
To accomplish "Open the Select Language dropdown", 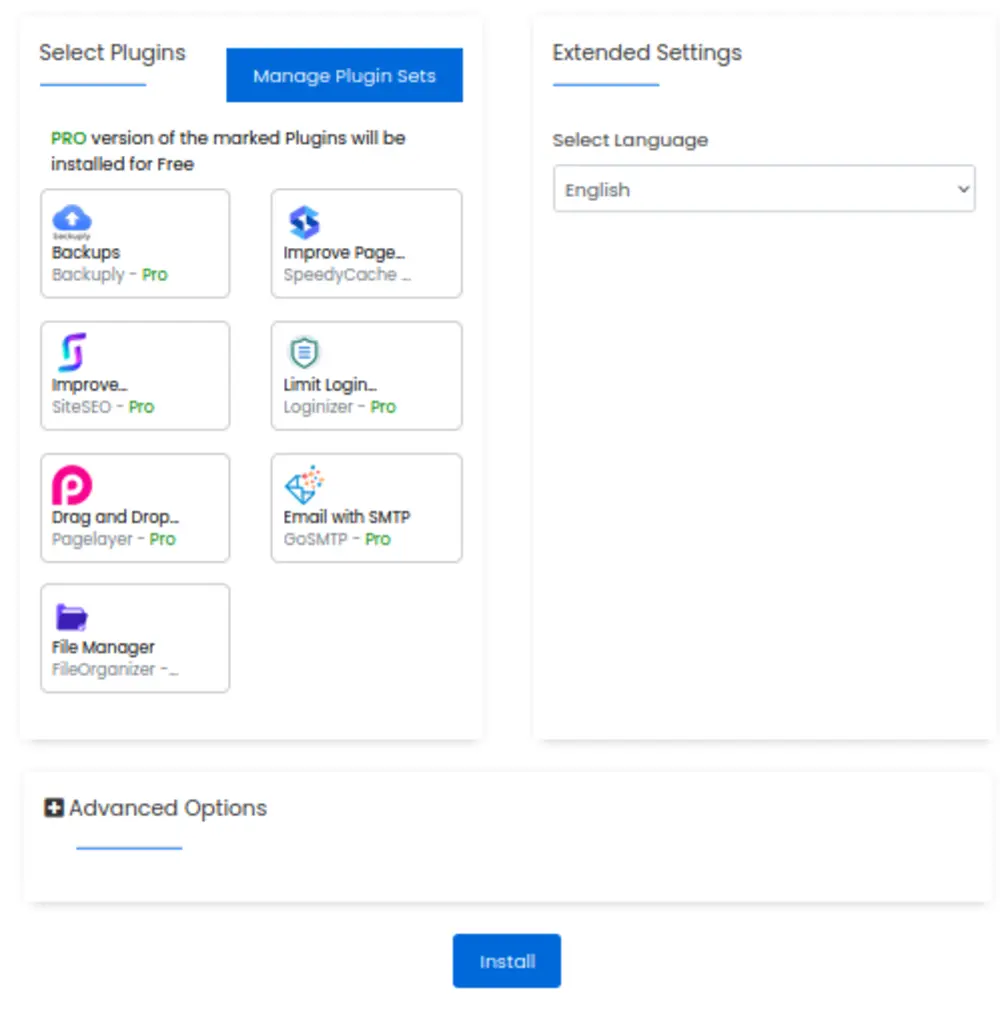I will (x=764, y=188).
